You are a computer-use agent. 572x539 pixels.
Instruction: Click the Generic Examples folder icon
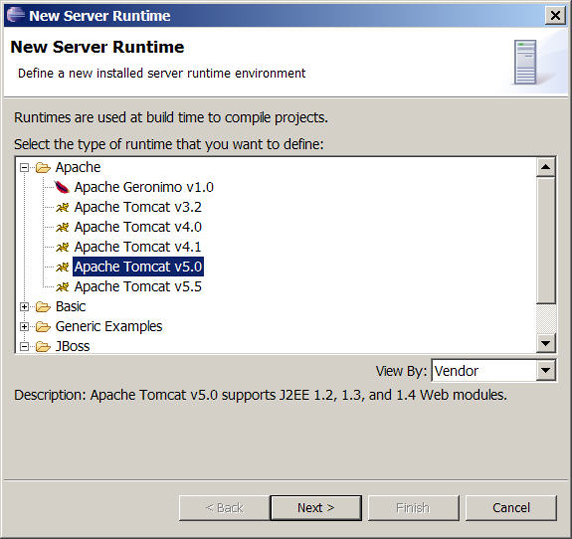pos(43,326)
